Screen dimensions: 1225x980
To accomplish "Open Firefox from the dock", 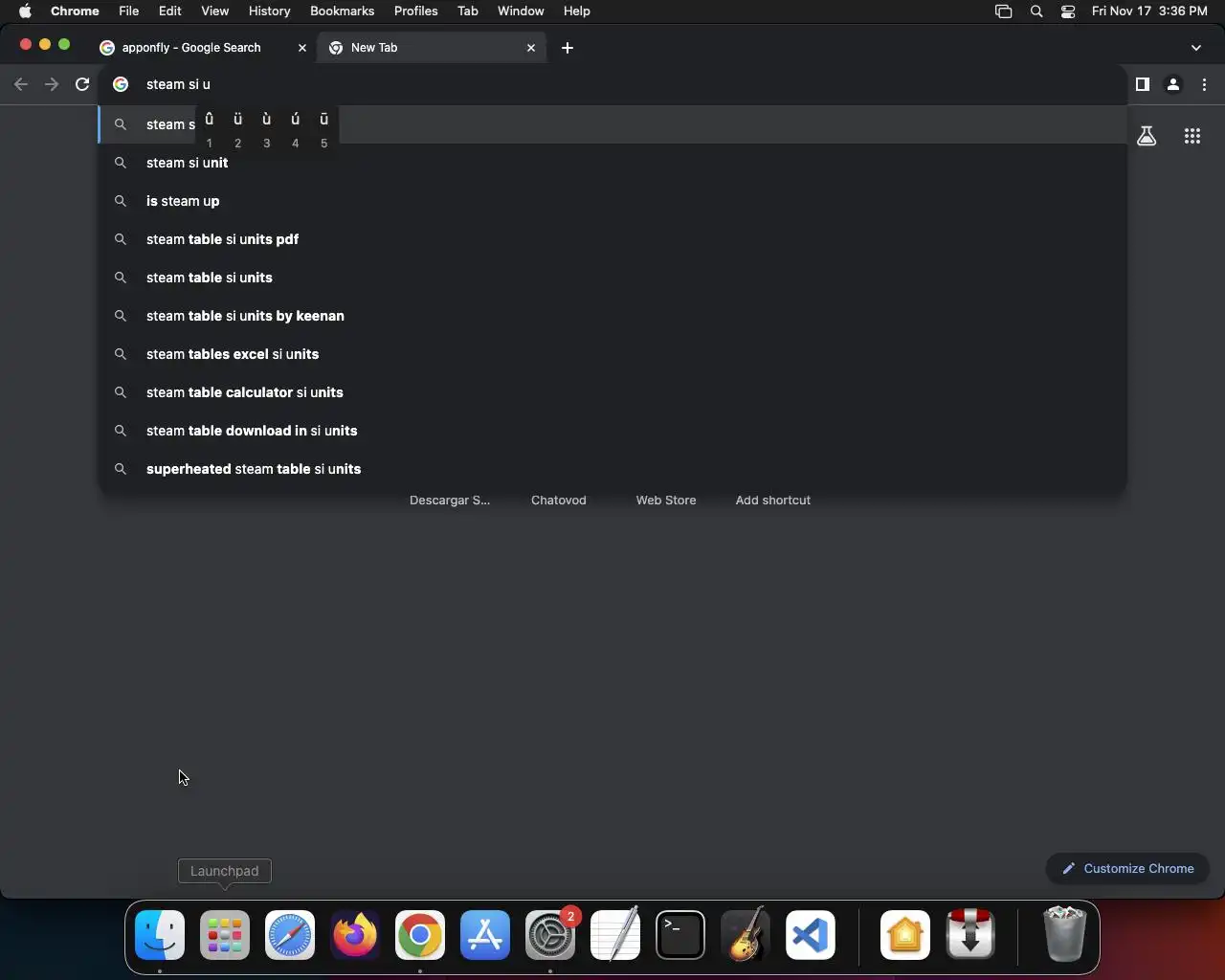I will click(x=355, y=935).
